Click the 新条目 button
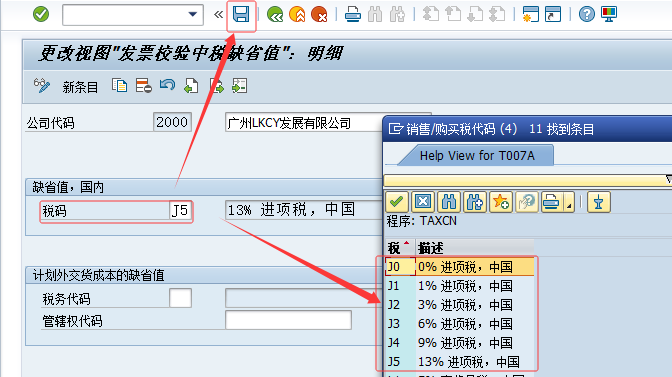 80,87
